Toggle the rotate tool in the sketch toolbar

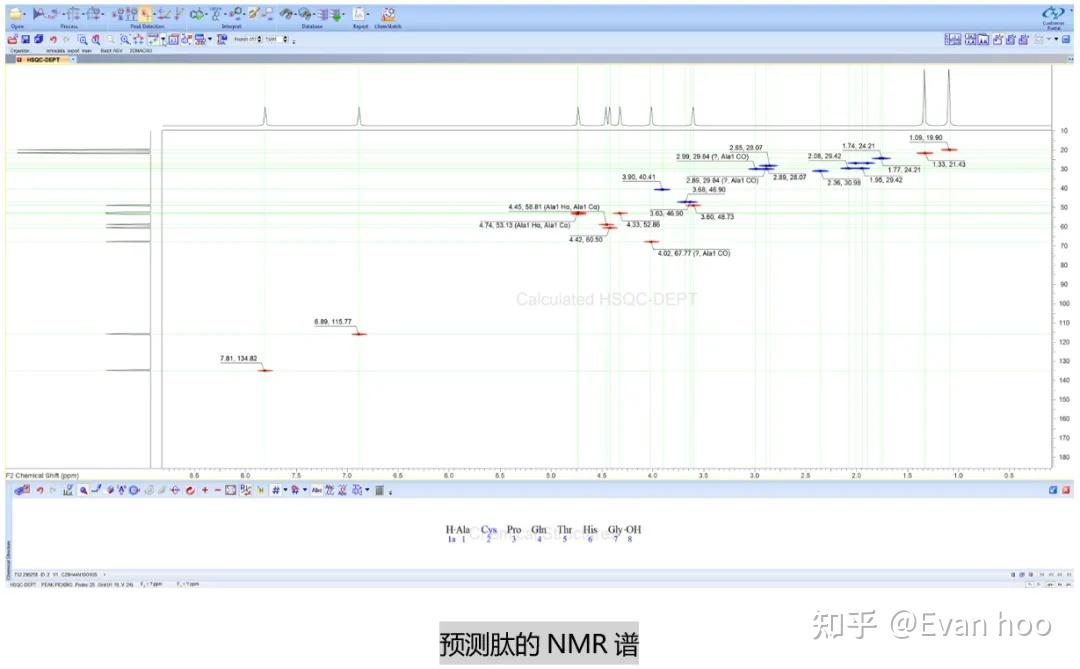(x=189, y=490)
